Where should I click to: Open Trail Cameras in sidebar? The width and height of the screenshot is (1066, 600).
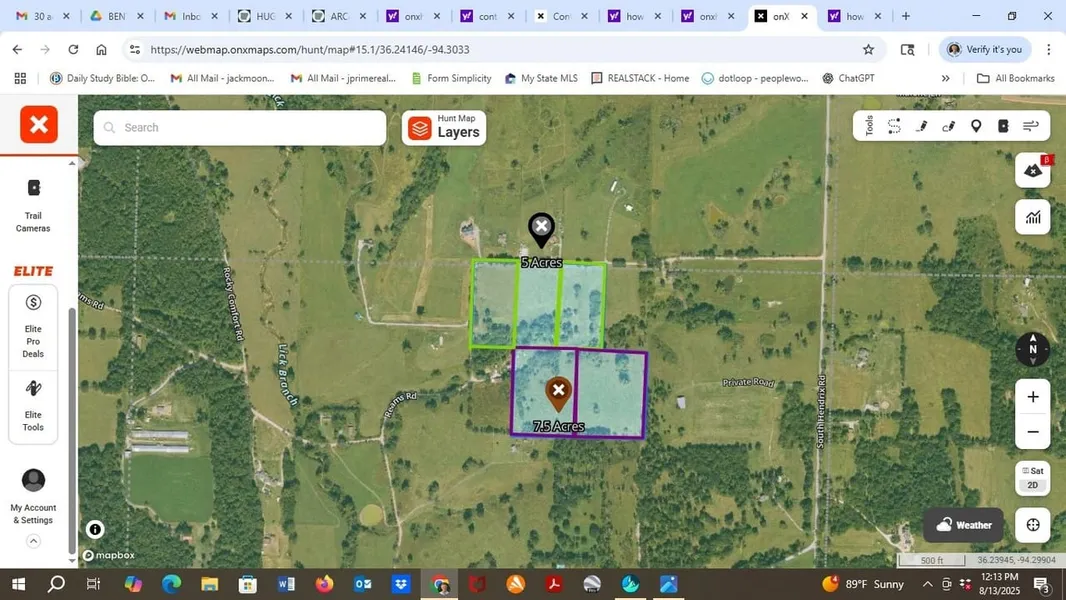33,204
